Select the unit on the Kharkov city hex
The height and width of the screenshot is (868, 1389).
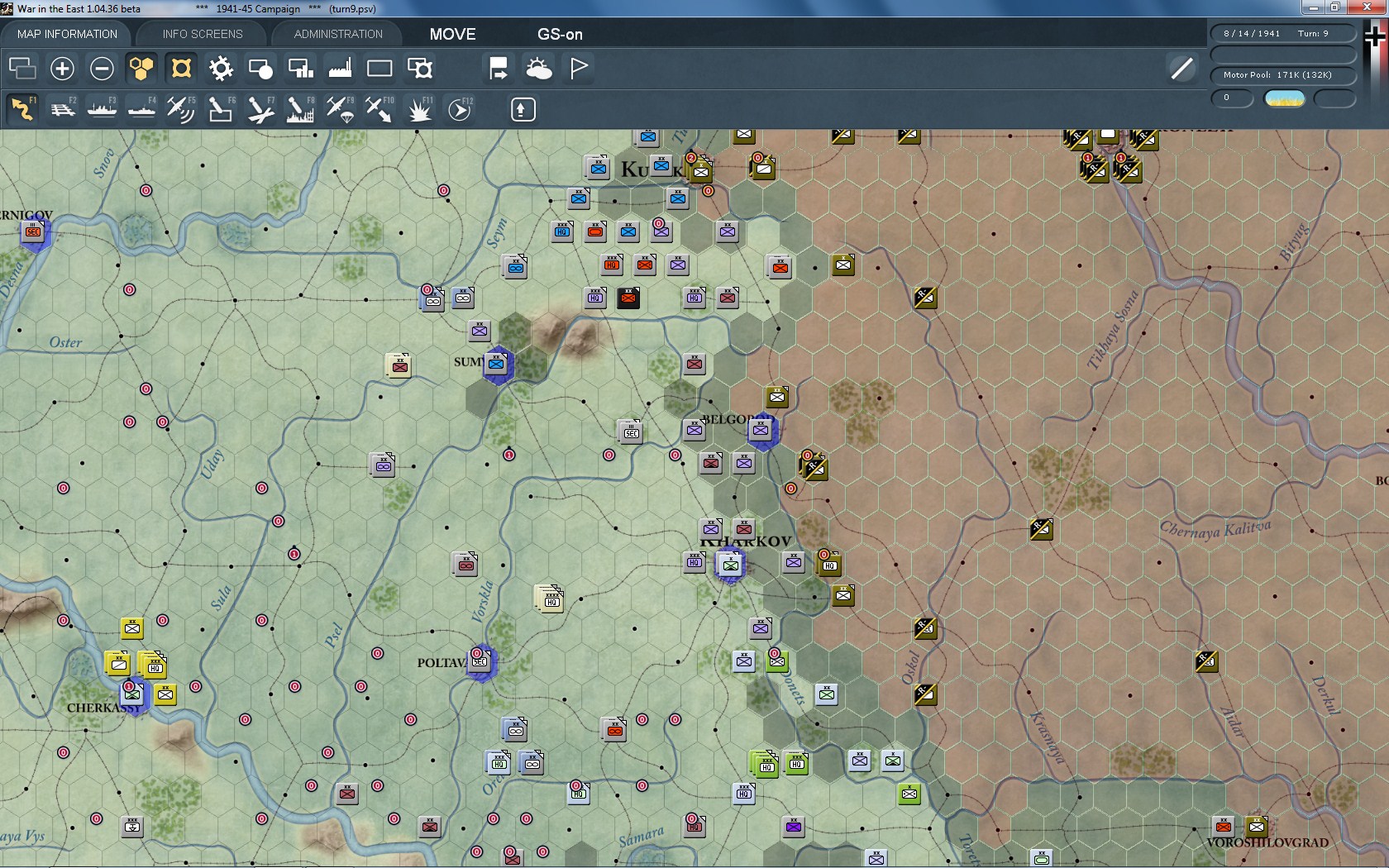point(730,565)
